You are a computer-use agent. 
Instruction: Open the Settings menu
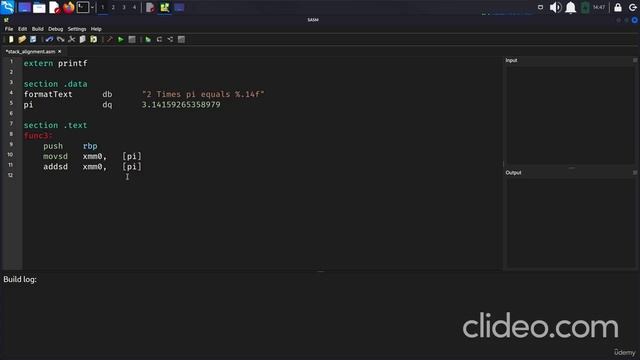point(77,29)
